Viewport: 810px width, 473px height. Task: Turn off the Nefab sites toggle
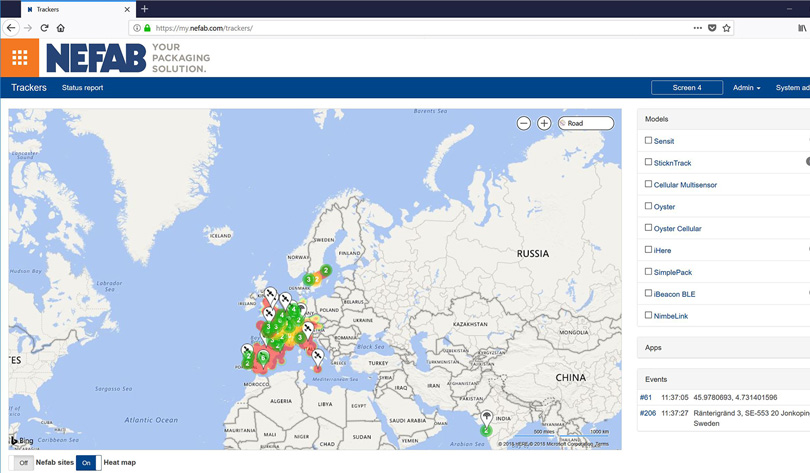click(23, 463)
